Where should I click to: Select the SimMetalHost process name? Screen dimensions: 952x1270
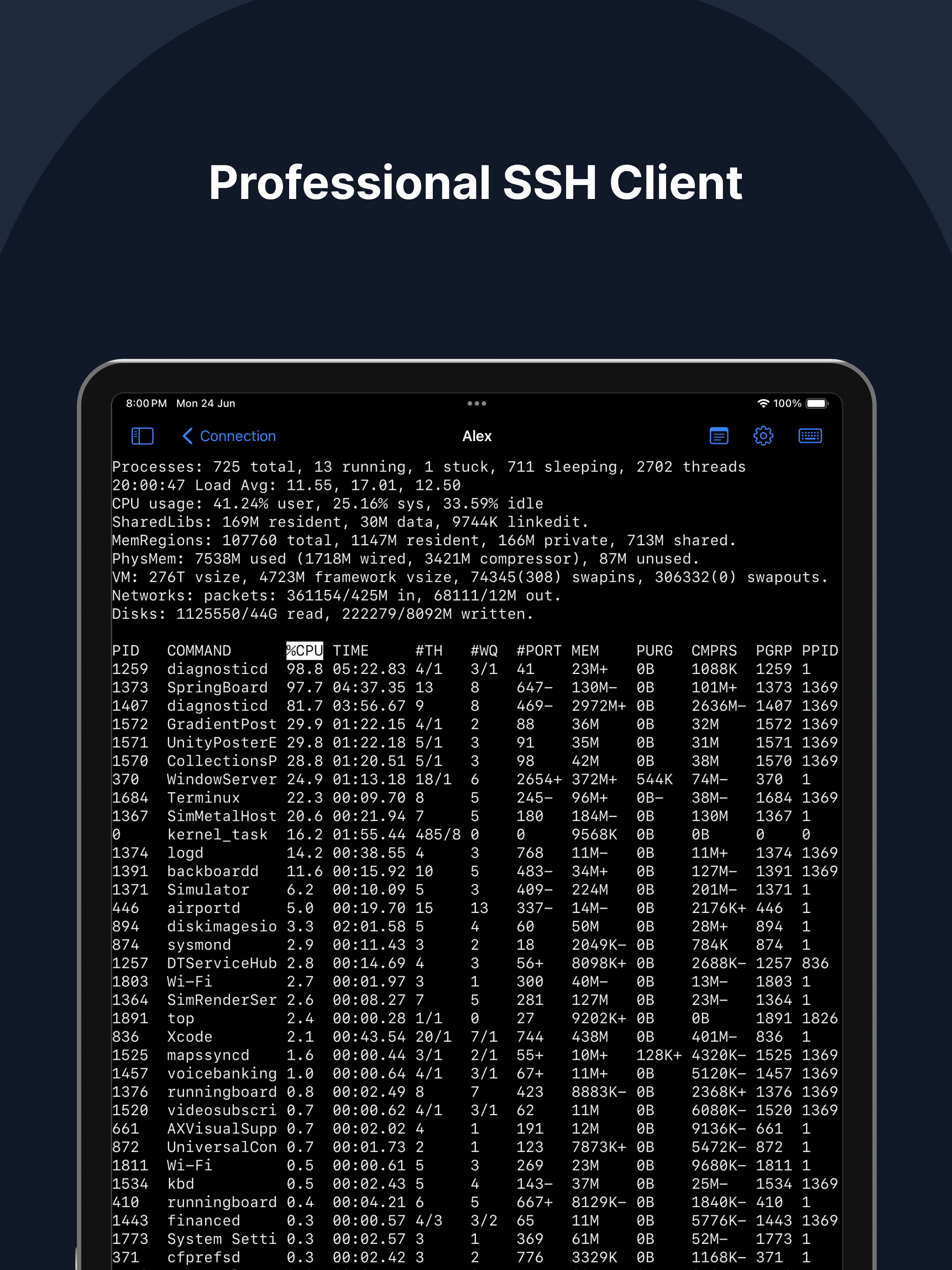pyautogui.click(x=222, y=816)
